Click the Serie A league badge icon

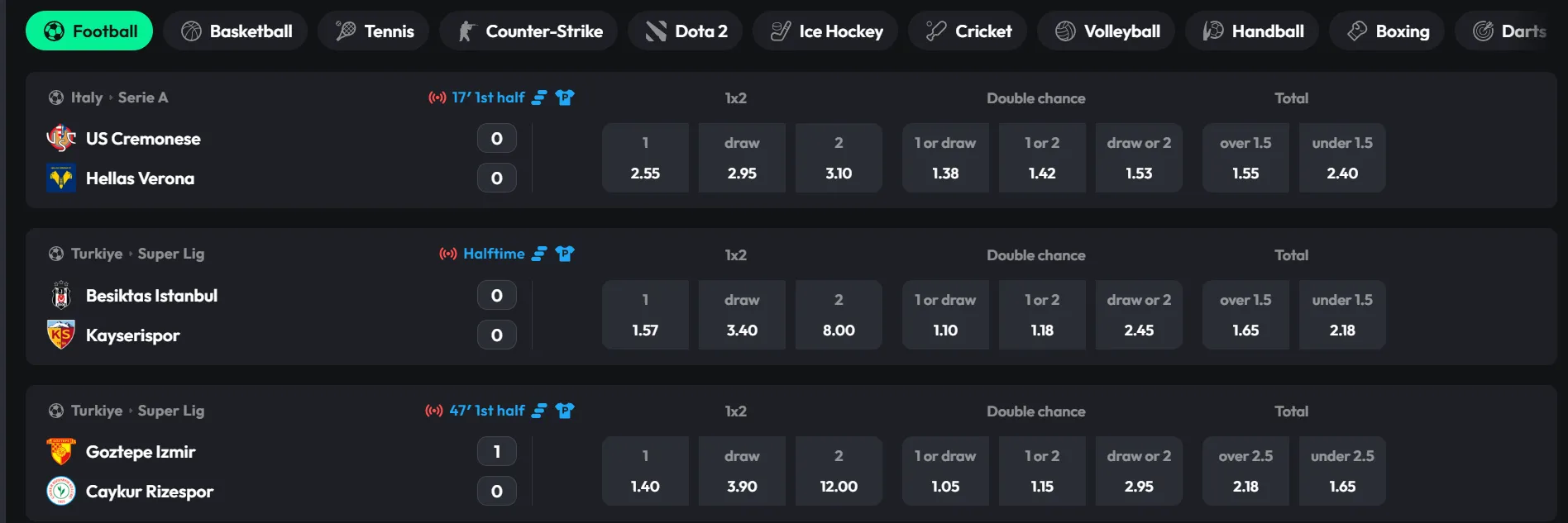pyautogui.click(x=55, y=97)
